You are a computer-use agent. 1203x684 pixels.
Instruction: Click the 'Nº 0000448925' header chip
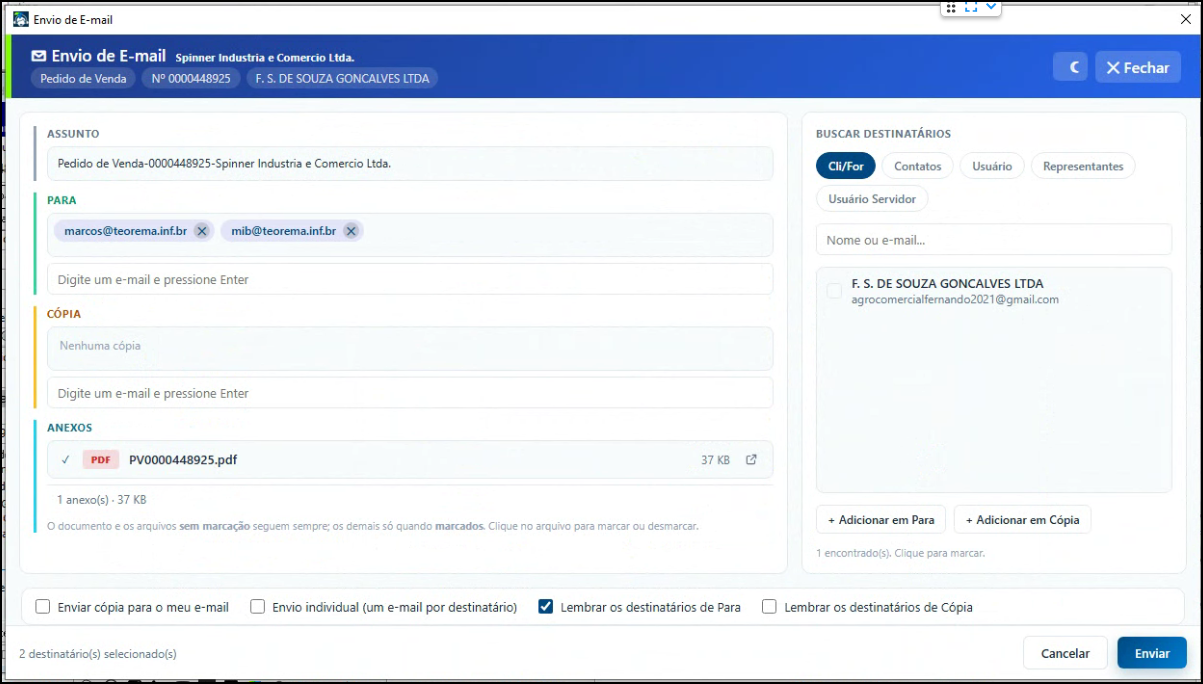(x=191, y=78)
